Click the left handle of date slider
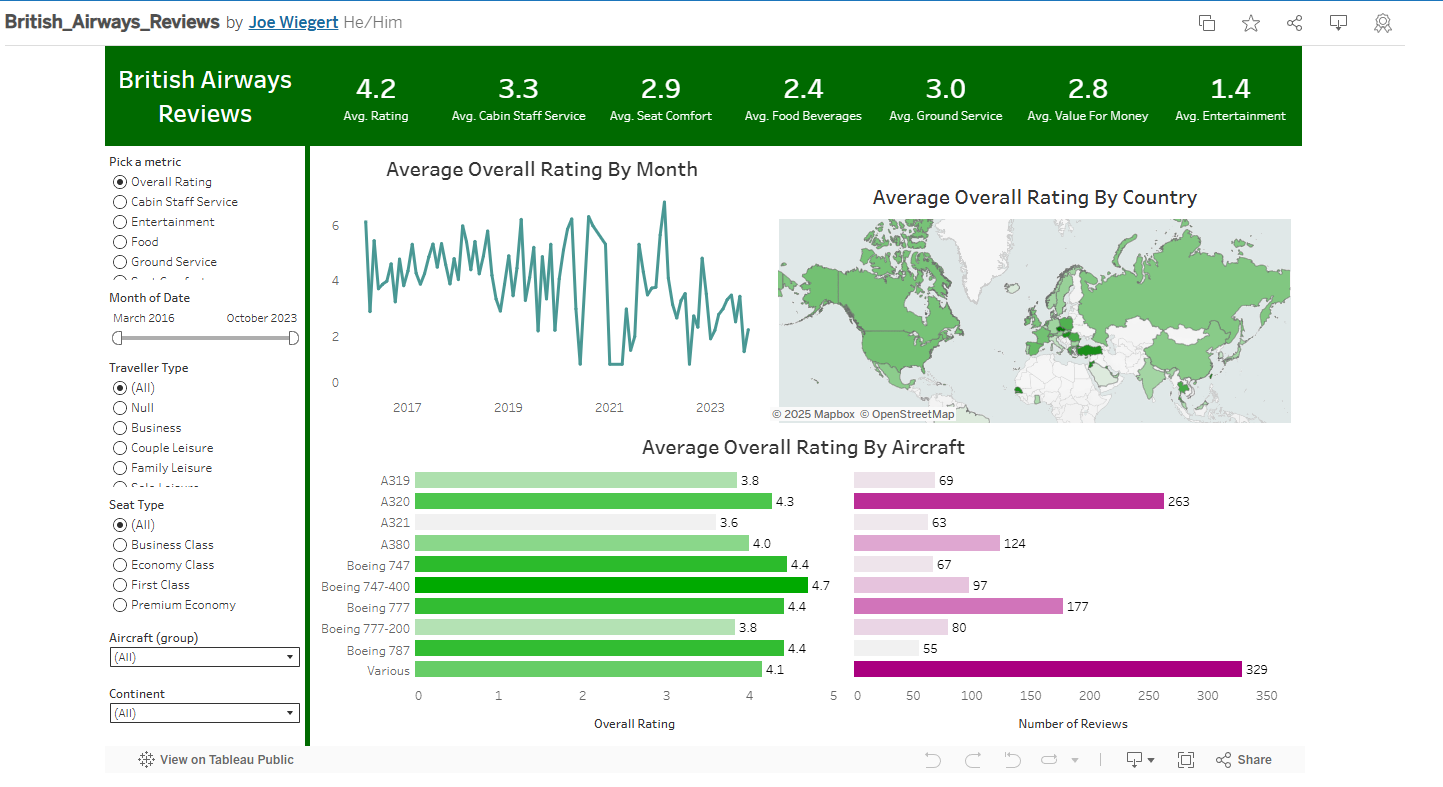Screen dimensions: 1443x787 coord(117,338)
